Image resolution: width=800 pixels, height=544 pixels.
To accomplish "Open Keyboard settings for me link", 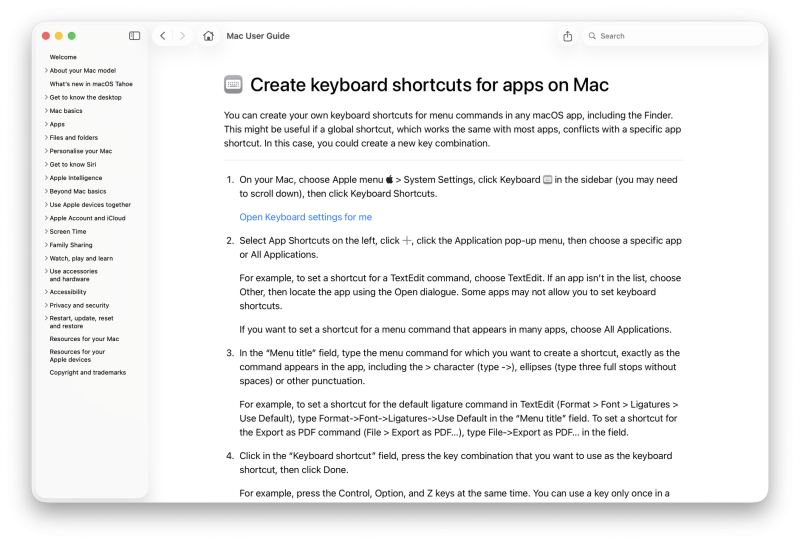I will [x=305, y=217].
